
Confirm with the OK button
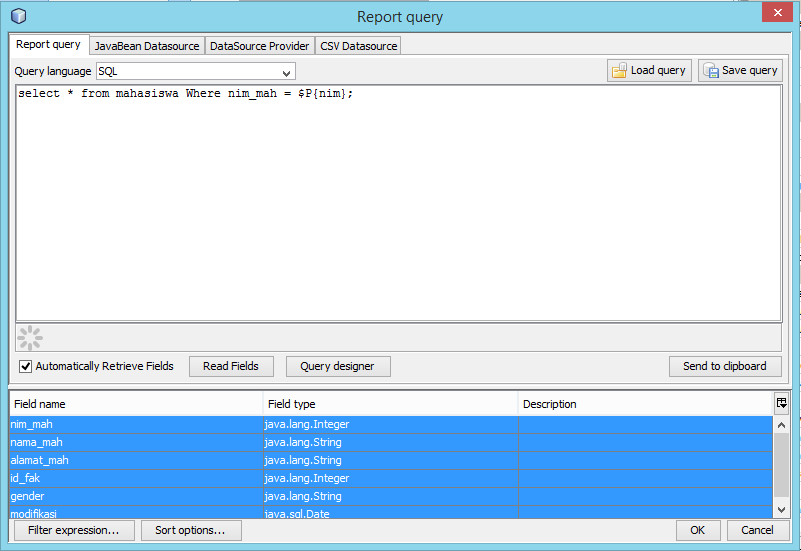tap(698, 530)
